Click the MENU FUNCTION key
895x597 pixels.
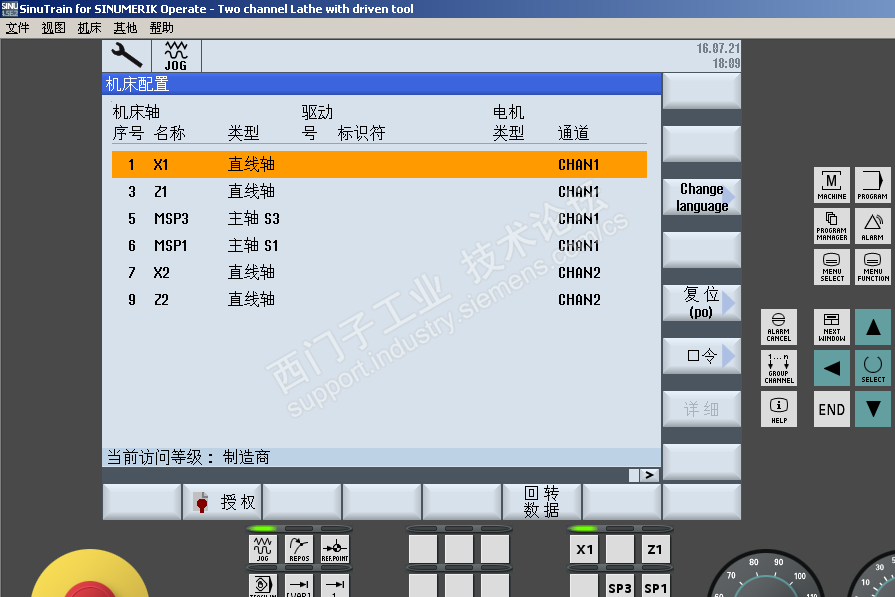873,267
